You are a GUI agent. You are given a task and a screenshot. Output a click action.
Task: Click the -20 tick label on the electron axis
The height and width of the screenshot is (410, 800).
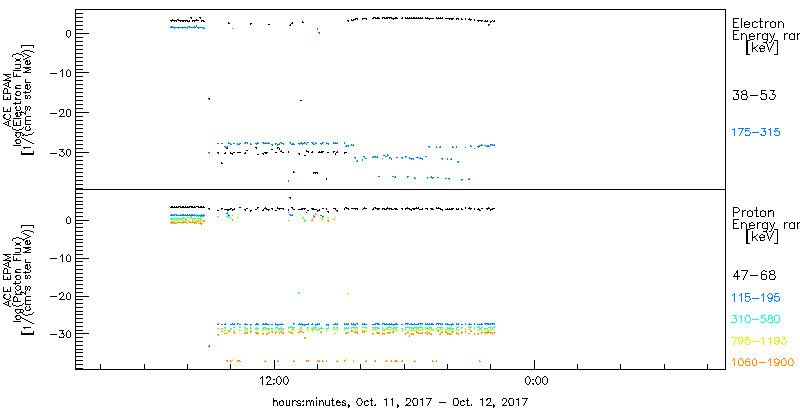pyautogui.click(x=59, y=113)
